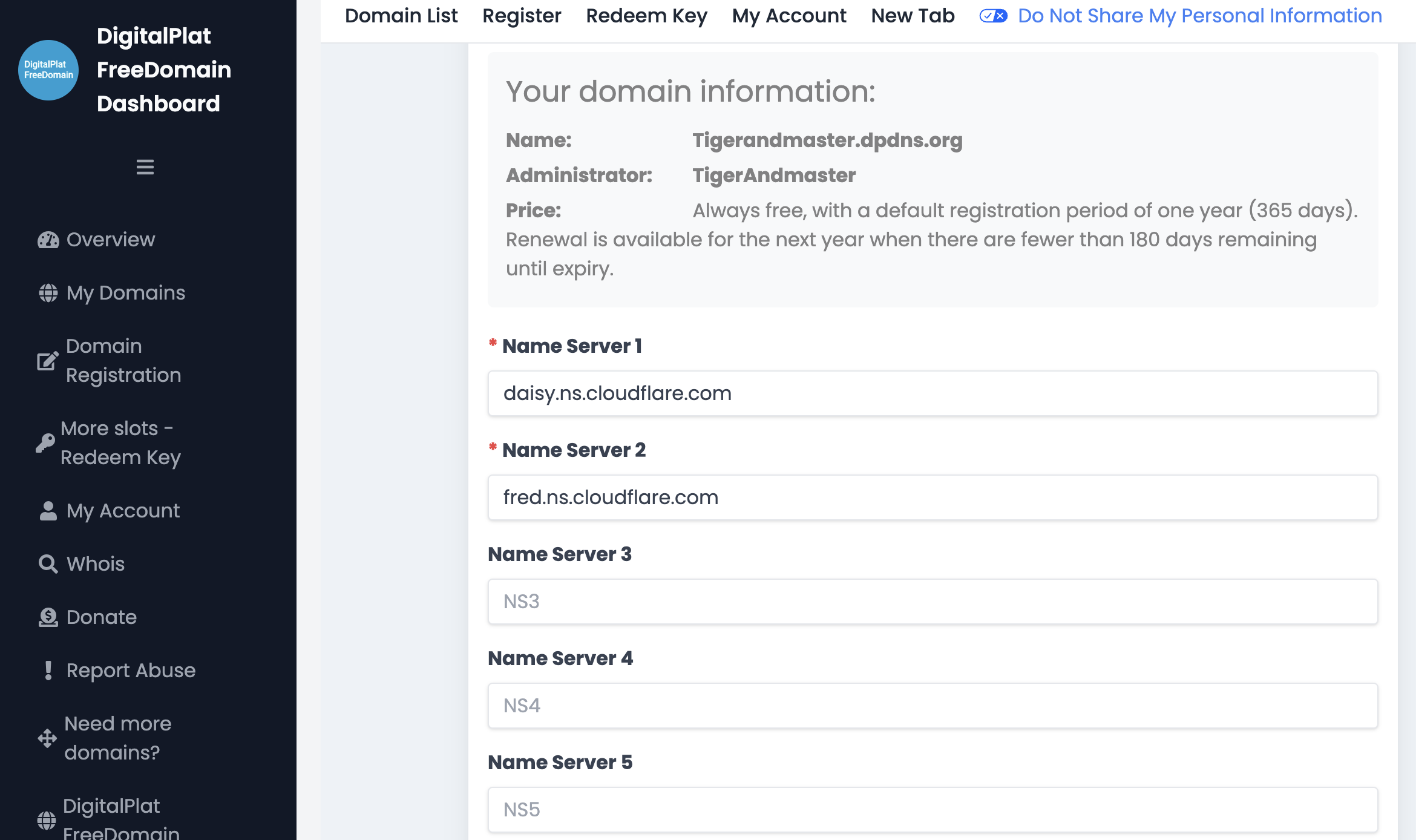Screen dimensions: 1416x840
Task: Toggle the privacy choices switch icon
Action: tap(993, 16)
